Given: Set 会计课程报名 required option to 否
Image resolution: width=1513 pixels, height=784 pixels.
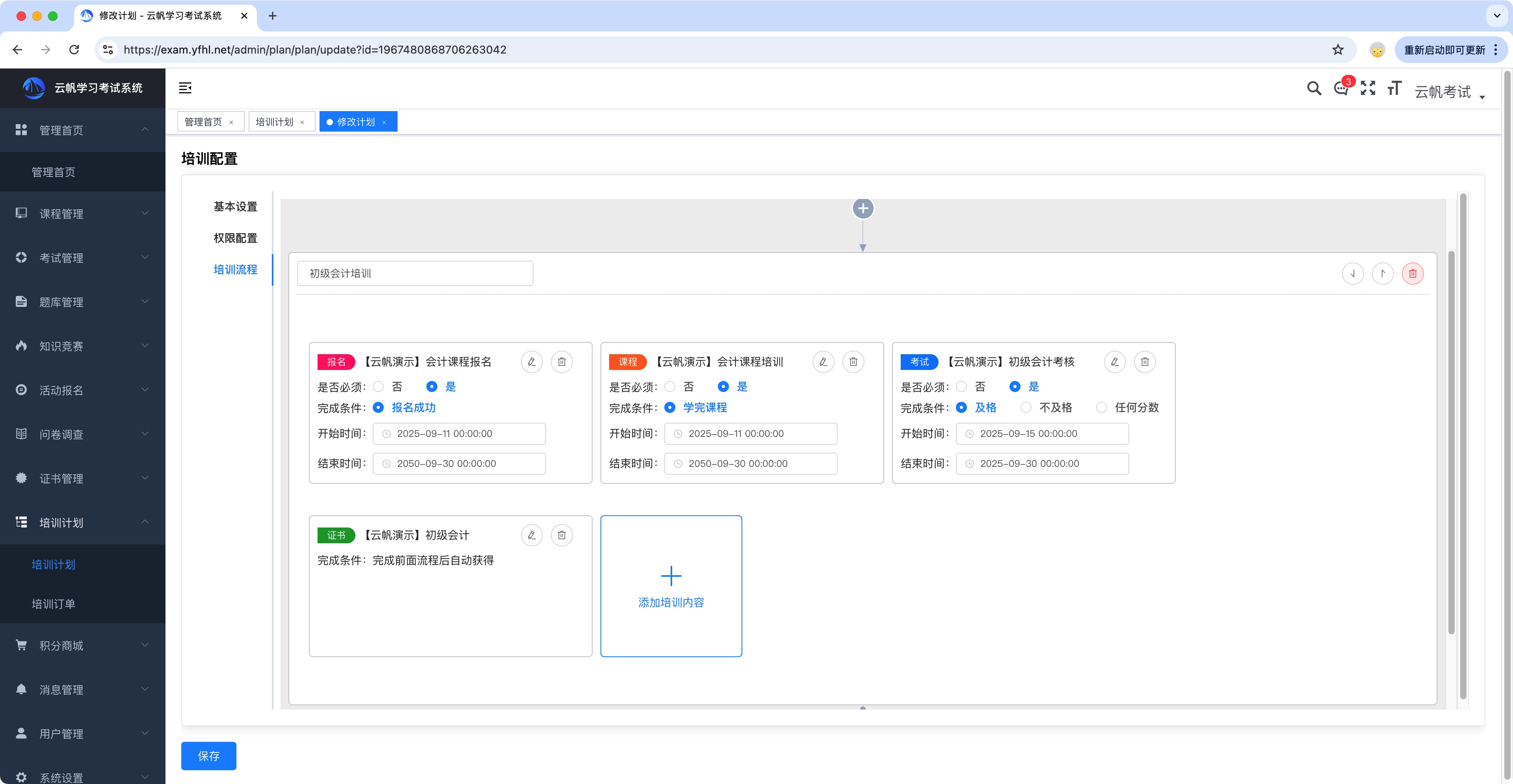Looking at the screenshot, I should (379, 386).
